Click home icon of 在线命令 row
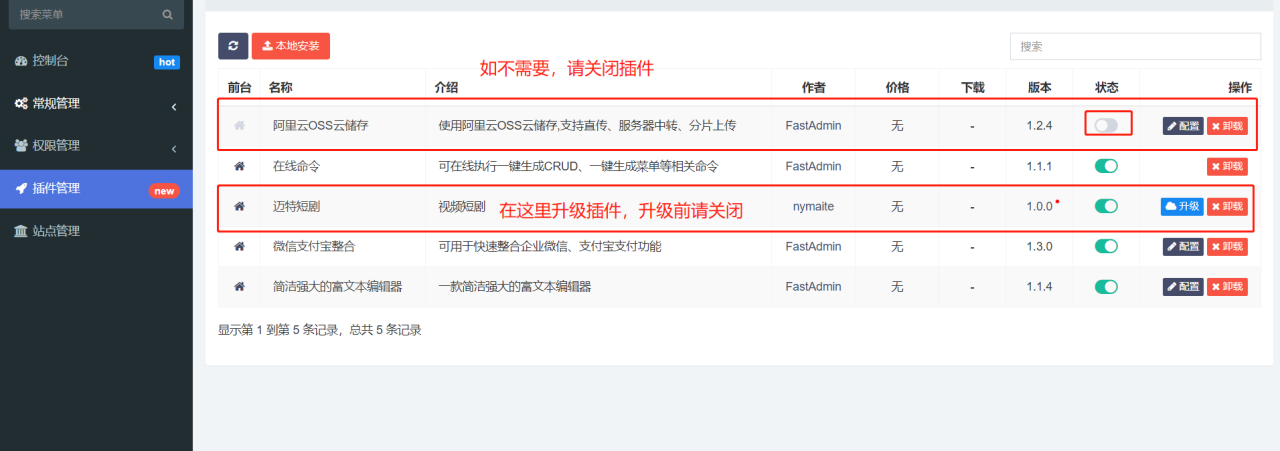The width and height of the screenshot is (1280, 451). (239, 166)
